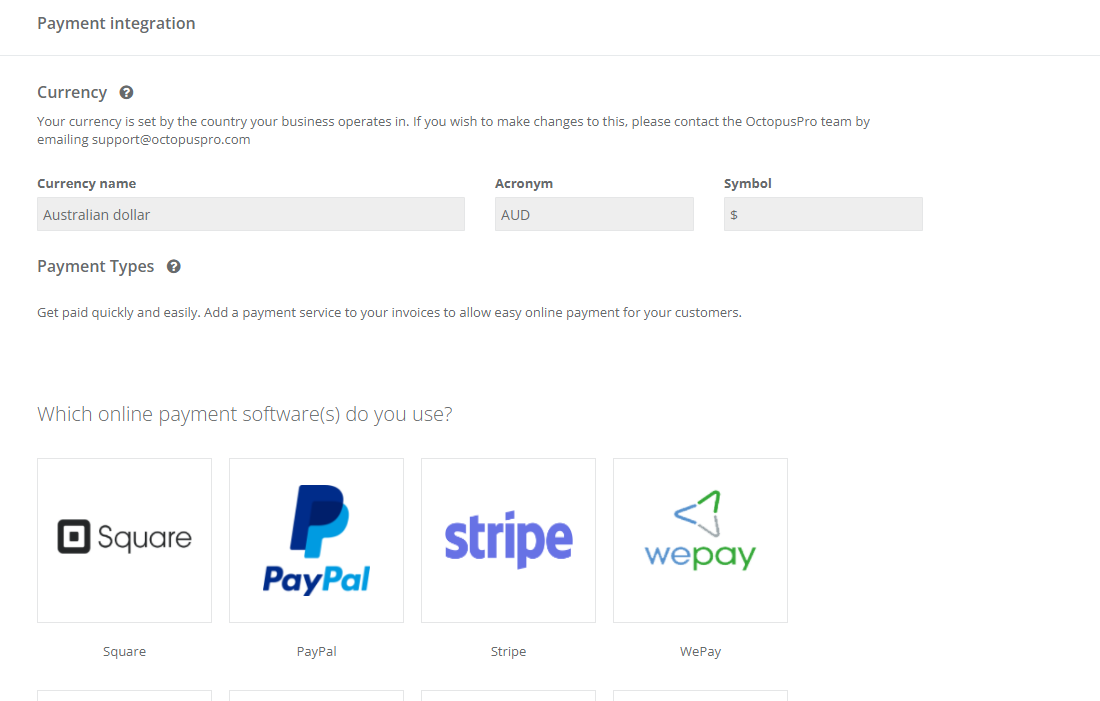Click the Currency section heading

(x=72, y=93)
